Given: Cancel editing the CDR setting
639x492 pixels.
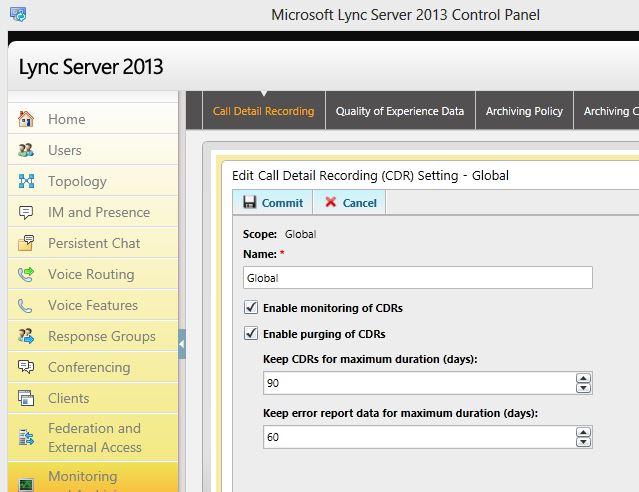Looking at the screenshot, I should click(x=350, y=202).
